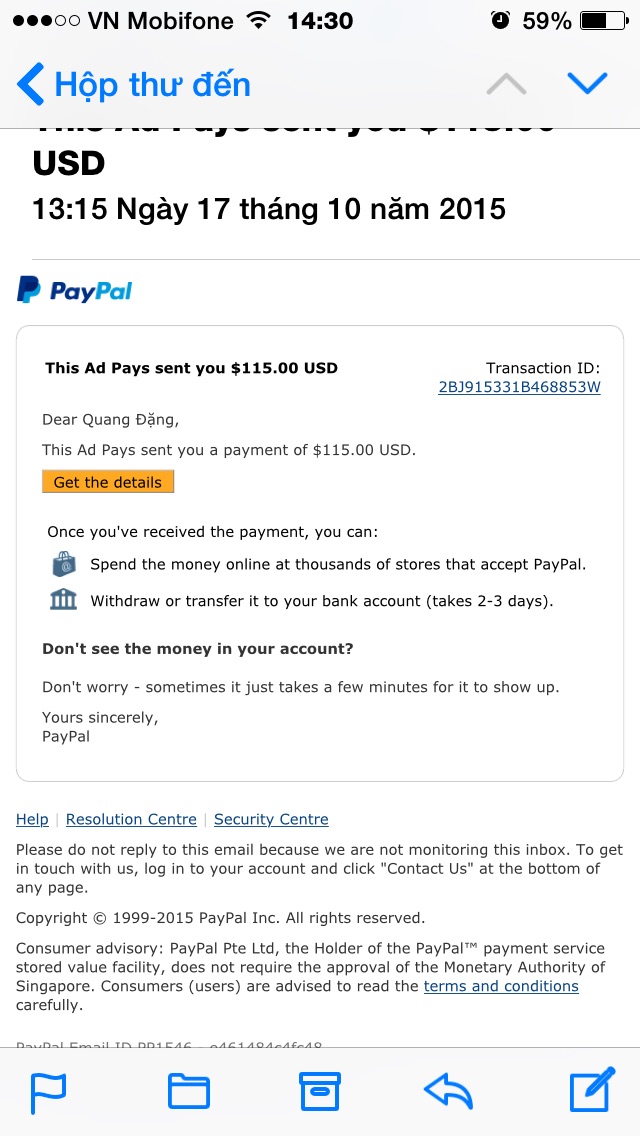Go to next message with down arrow
Screen dimensions: 640x1136
coord(587,84)
